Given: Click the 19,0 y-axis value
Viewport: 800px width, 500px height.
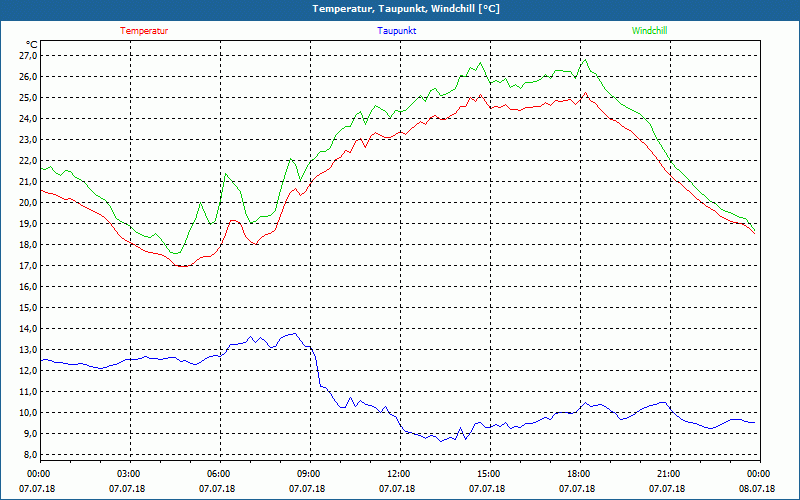Looking at the screenshot, I should coord(29,223).
